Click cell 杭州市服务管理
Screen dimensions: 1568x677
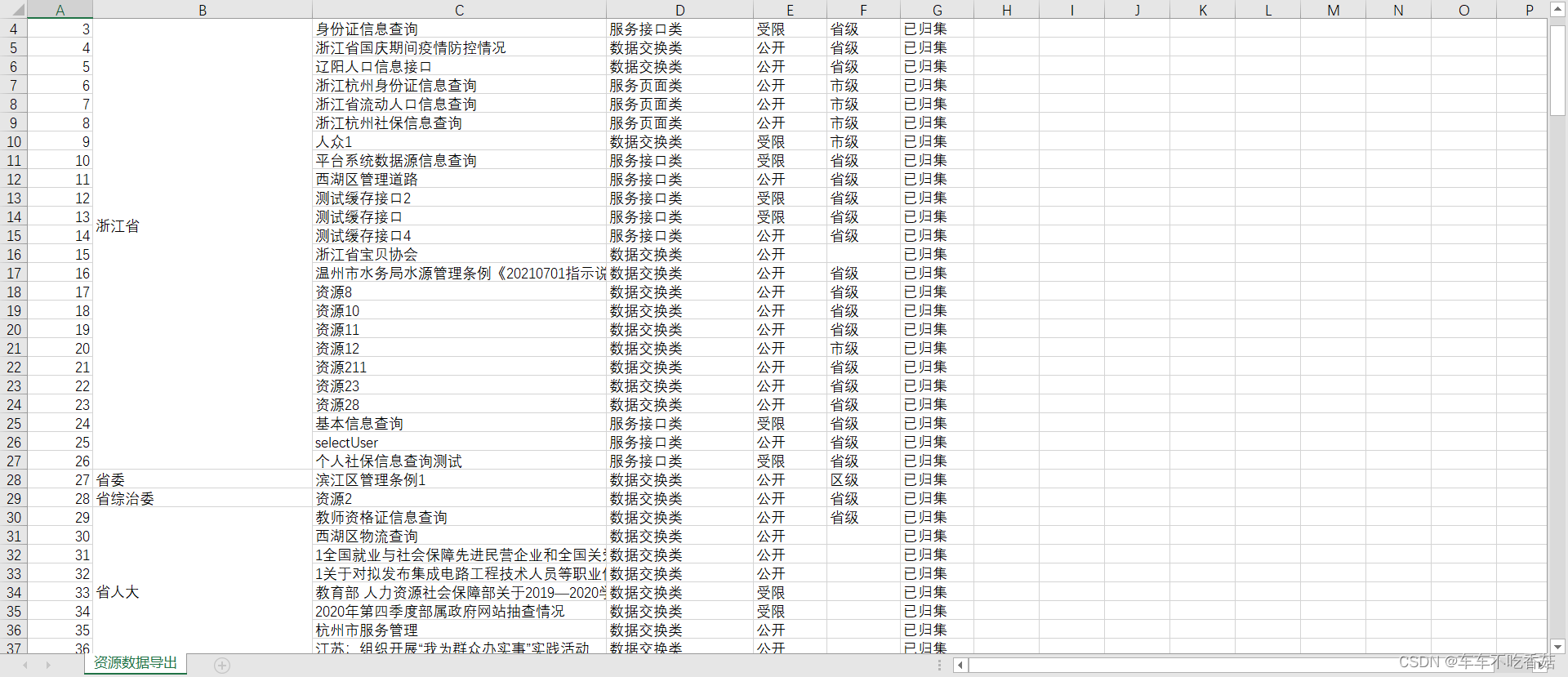click(459, 630)
